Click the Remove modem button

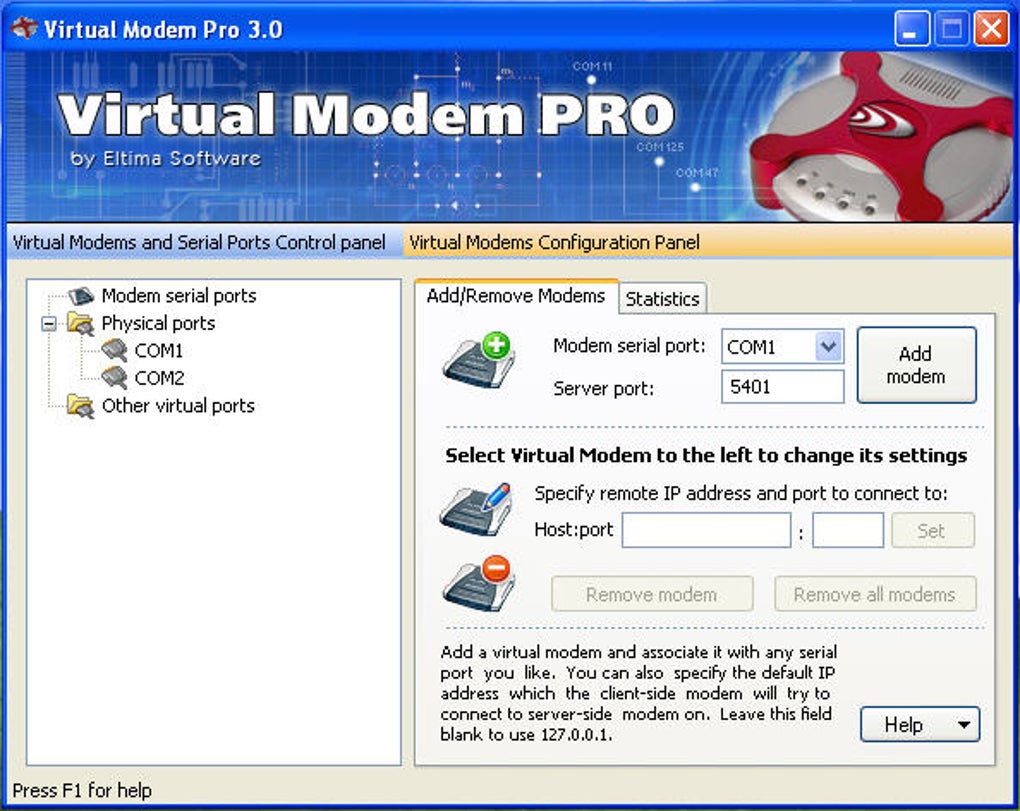652,594
